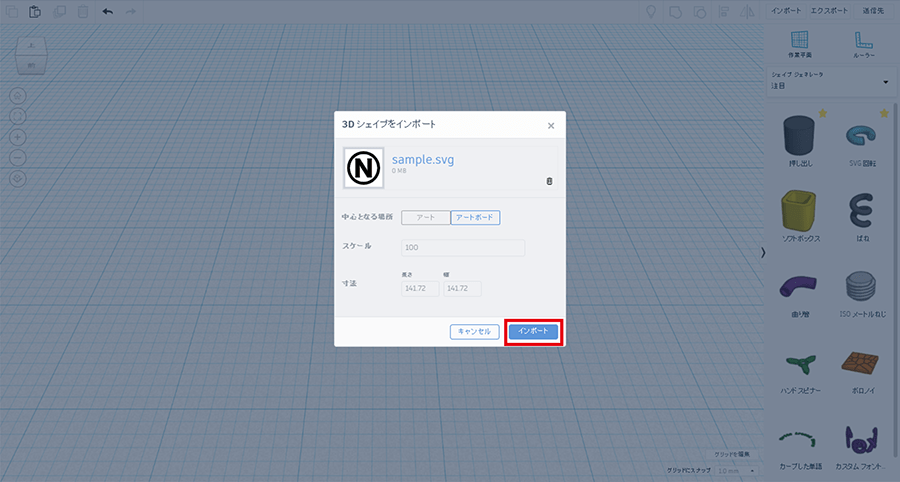Image resolution: width=900 pixels, height=482 pixels.
Task: Click the view cube
Action: pyautogui.click(x=31, y=56)
